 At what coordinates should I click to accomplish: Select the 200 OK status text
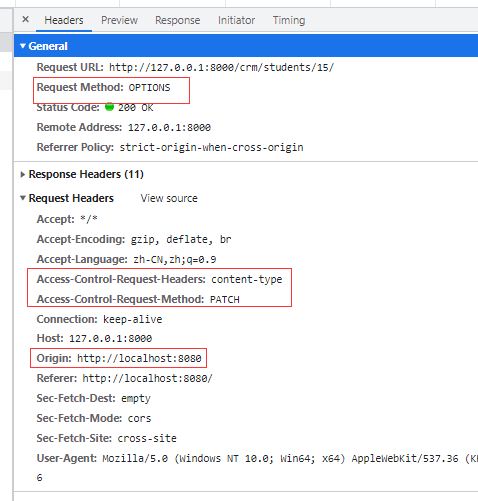(136, 108)
